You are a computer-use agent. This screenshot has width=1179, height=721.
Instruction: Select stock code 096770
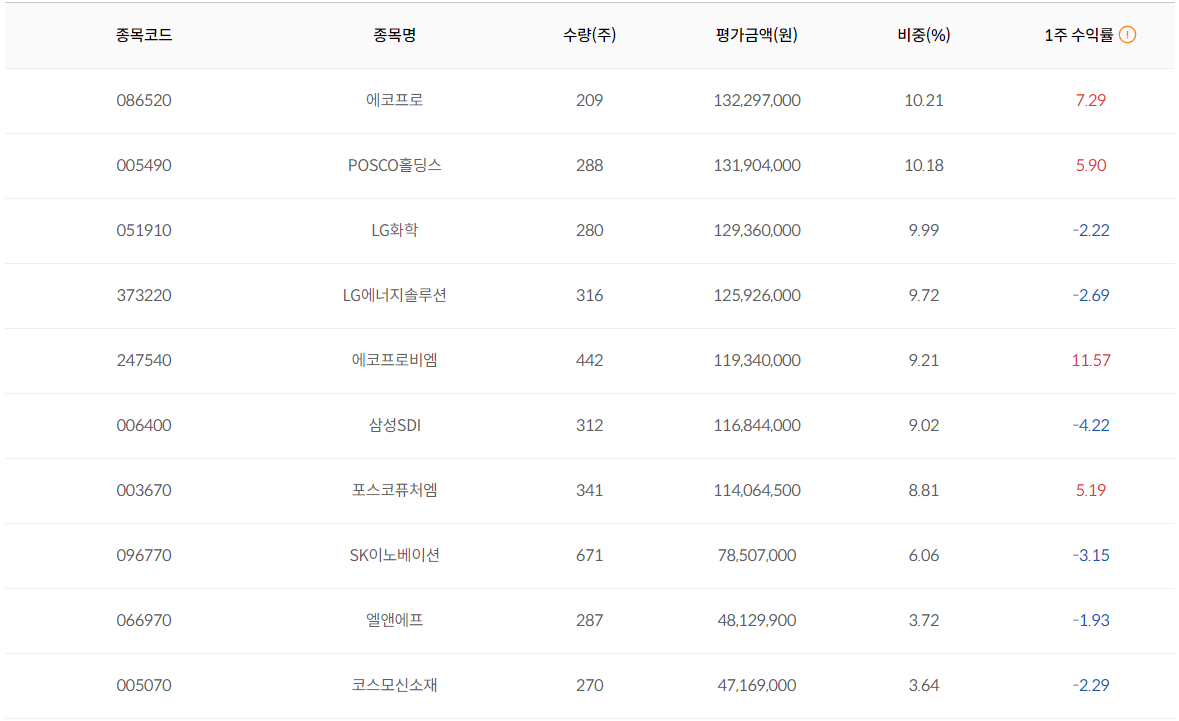(x=144, y=556)
